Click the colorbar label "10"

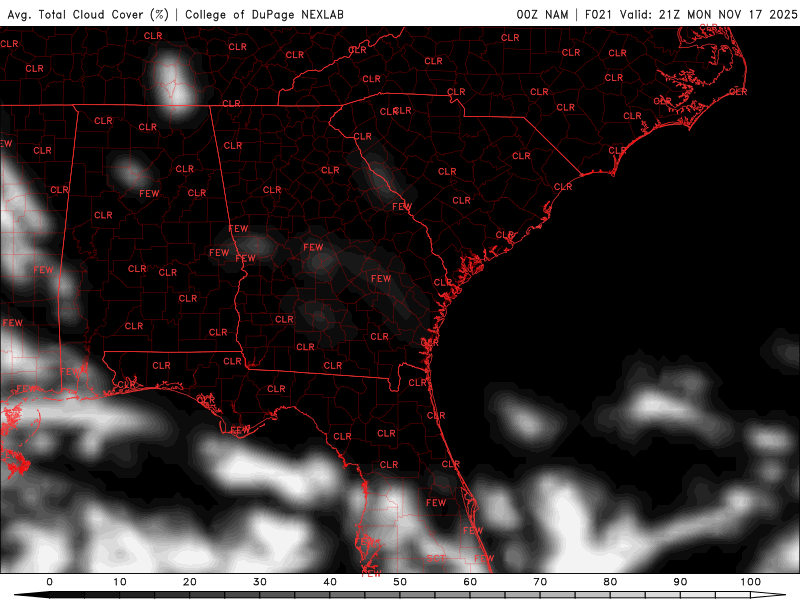point(120,582)
